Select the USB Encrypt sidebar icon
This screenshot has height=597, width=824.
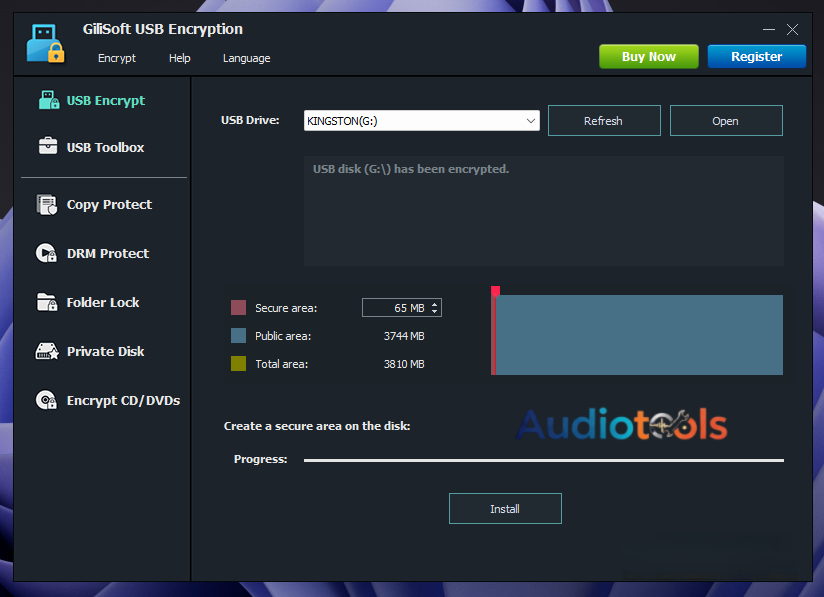point(49,100)
